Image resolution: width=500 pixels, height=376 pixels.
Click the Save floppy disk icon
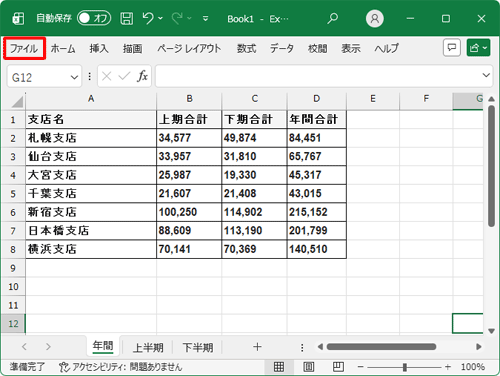(126, 18)
